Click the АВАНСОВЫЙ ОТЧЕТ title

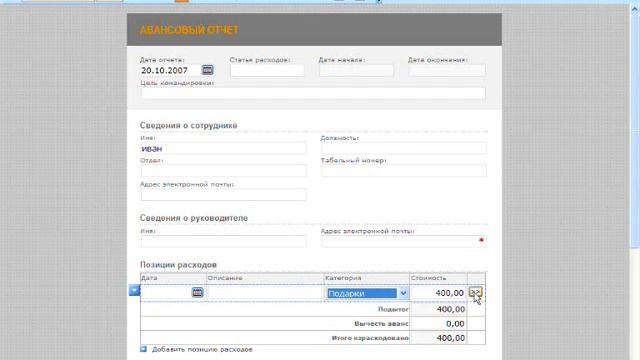[x=189, y=30]
